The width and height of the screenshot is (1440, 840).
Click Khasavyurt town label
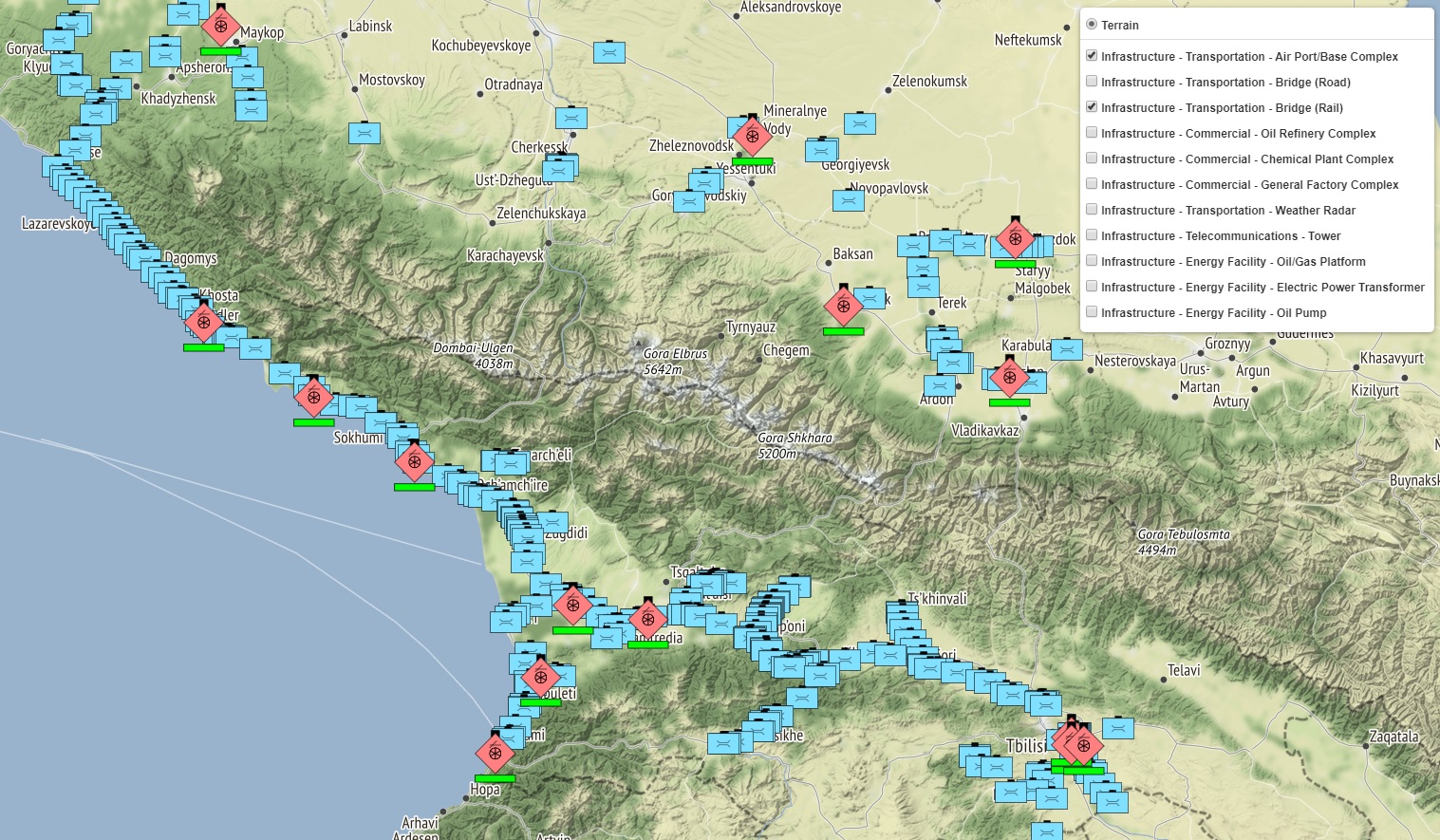[x=1392, y=358]
